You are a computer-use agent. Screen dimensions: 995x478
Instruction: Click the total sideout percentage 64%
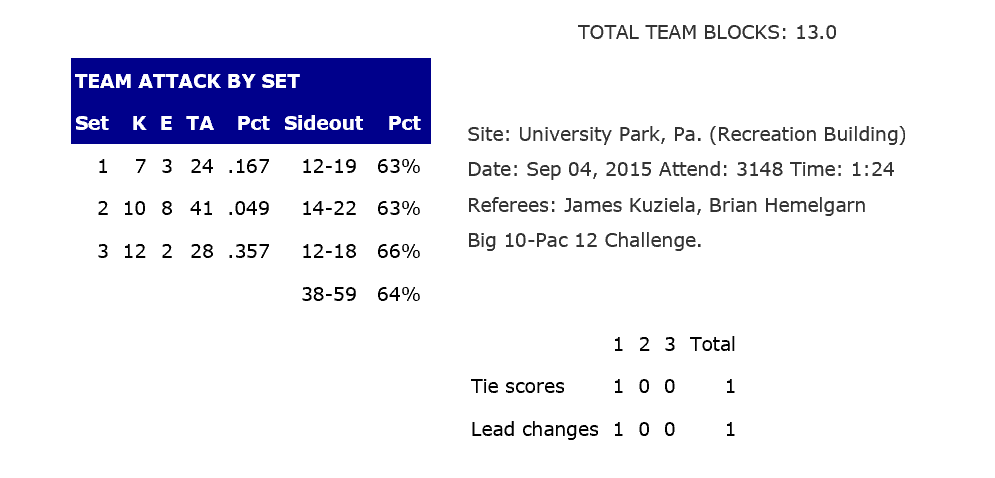tap(398, 295)
